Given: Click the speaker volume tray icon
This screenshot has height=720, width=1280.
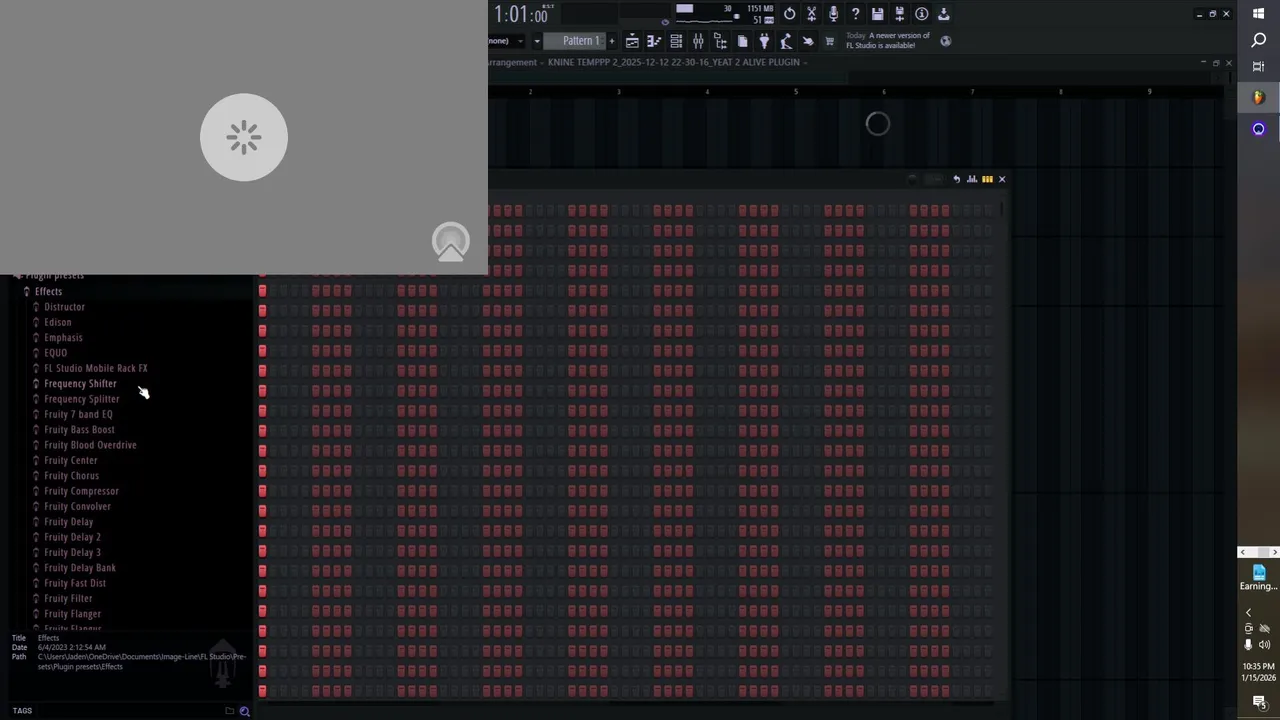Looking at the screenshot, I should (x=1265, y=645).
